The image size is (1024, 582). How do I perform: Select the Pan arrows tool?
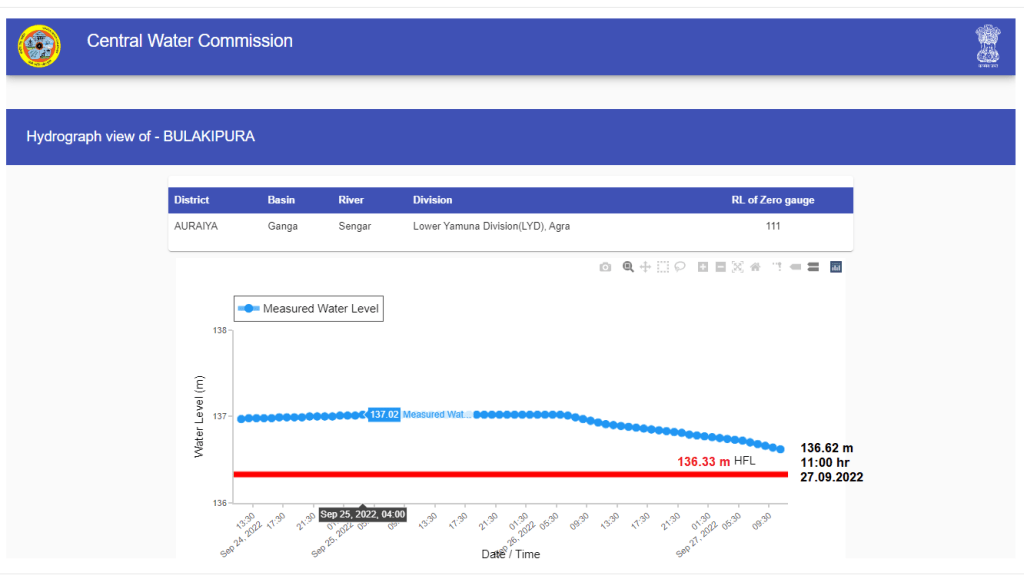pyautogui.click(x=645, y=267)
